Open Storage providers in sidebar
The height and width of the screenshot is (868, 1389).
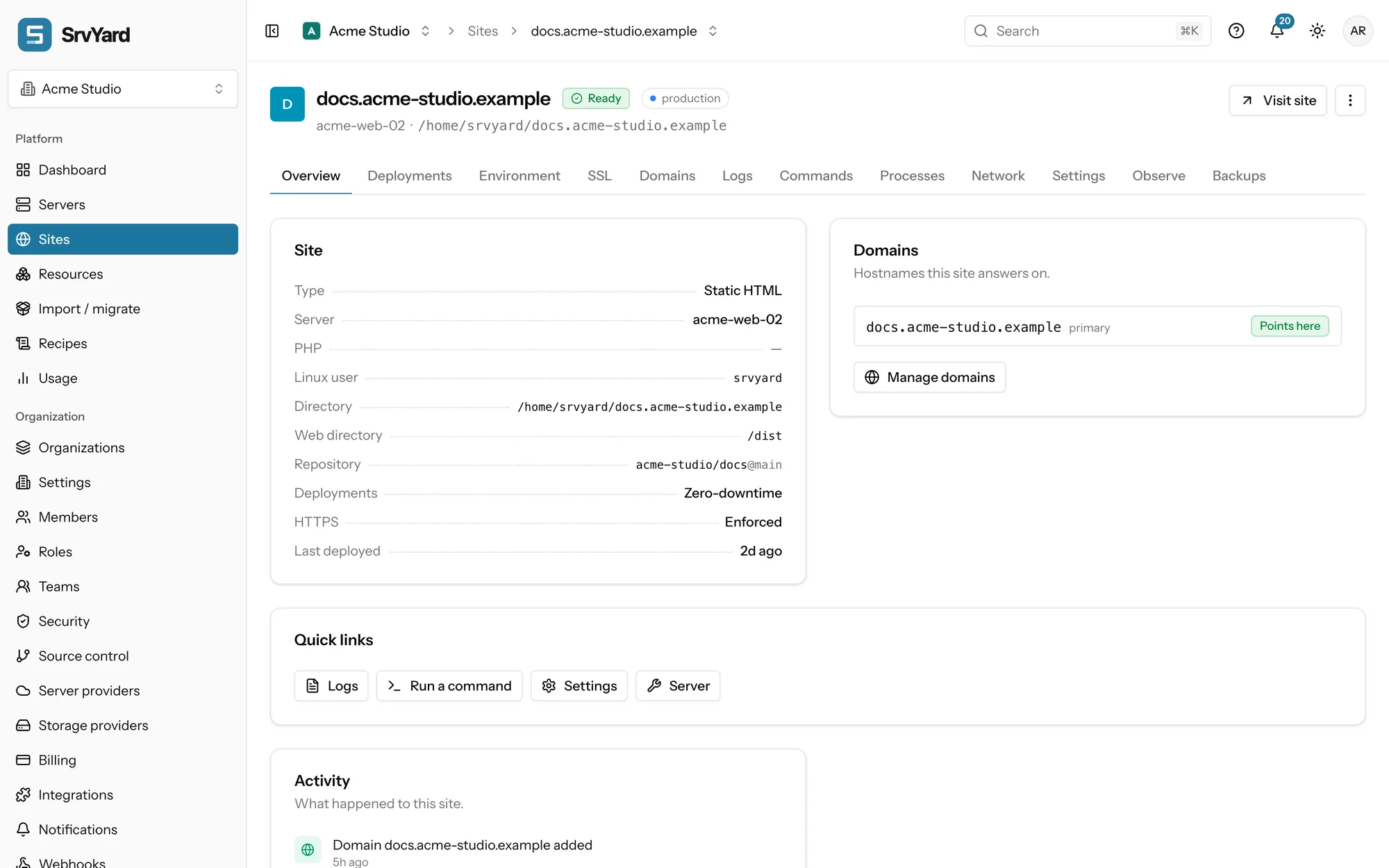123,726
